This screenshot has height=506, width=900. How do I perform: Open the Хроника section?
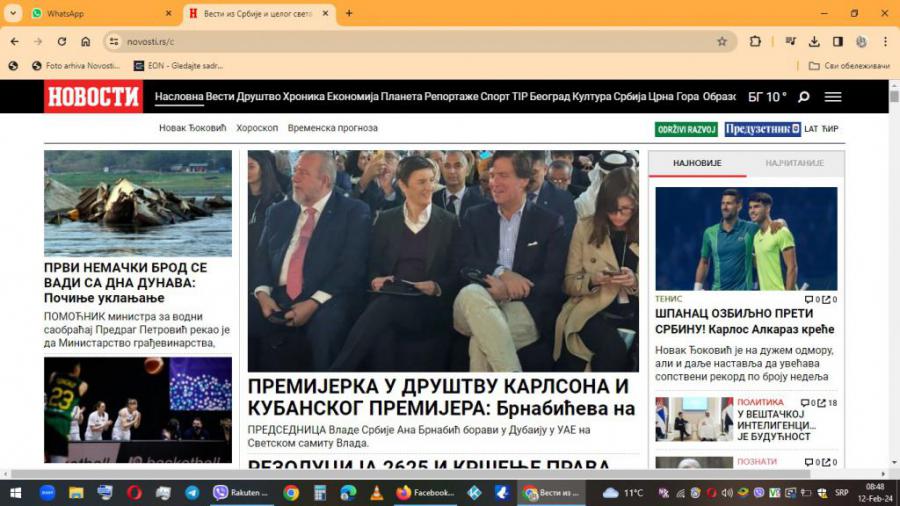304,96
